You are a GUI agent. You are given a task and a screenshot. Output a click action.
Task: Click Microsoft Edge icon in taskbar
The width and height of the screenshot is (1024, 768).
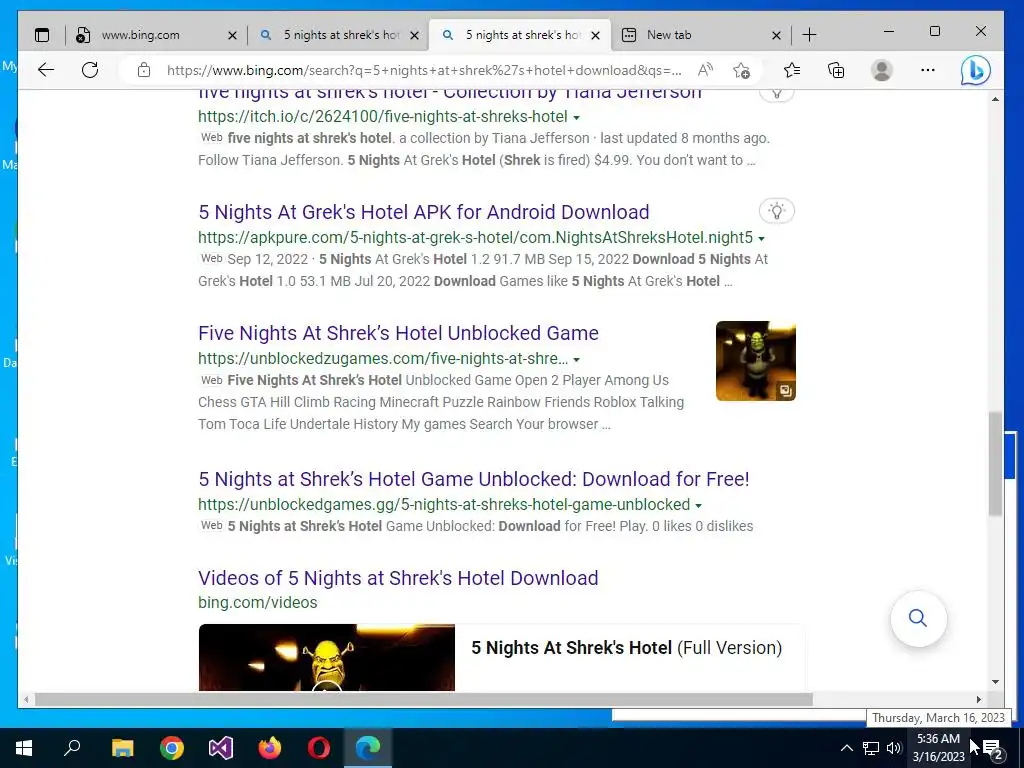click(x=368, y=748)
